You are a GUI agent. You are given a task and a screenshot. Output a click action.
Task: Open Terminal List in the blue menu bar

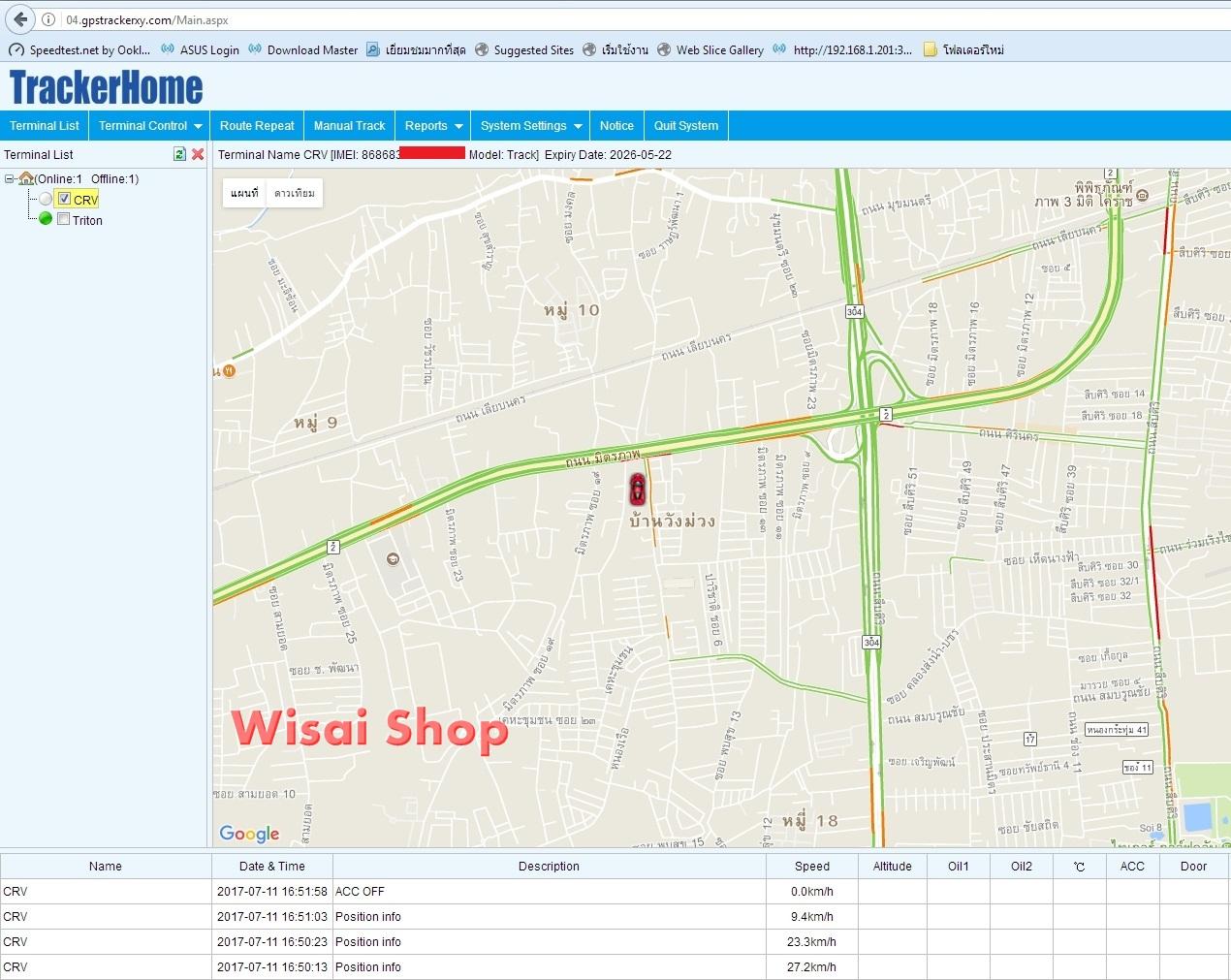[45, 126]
